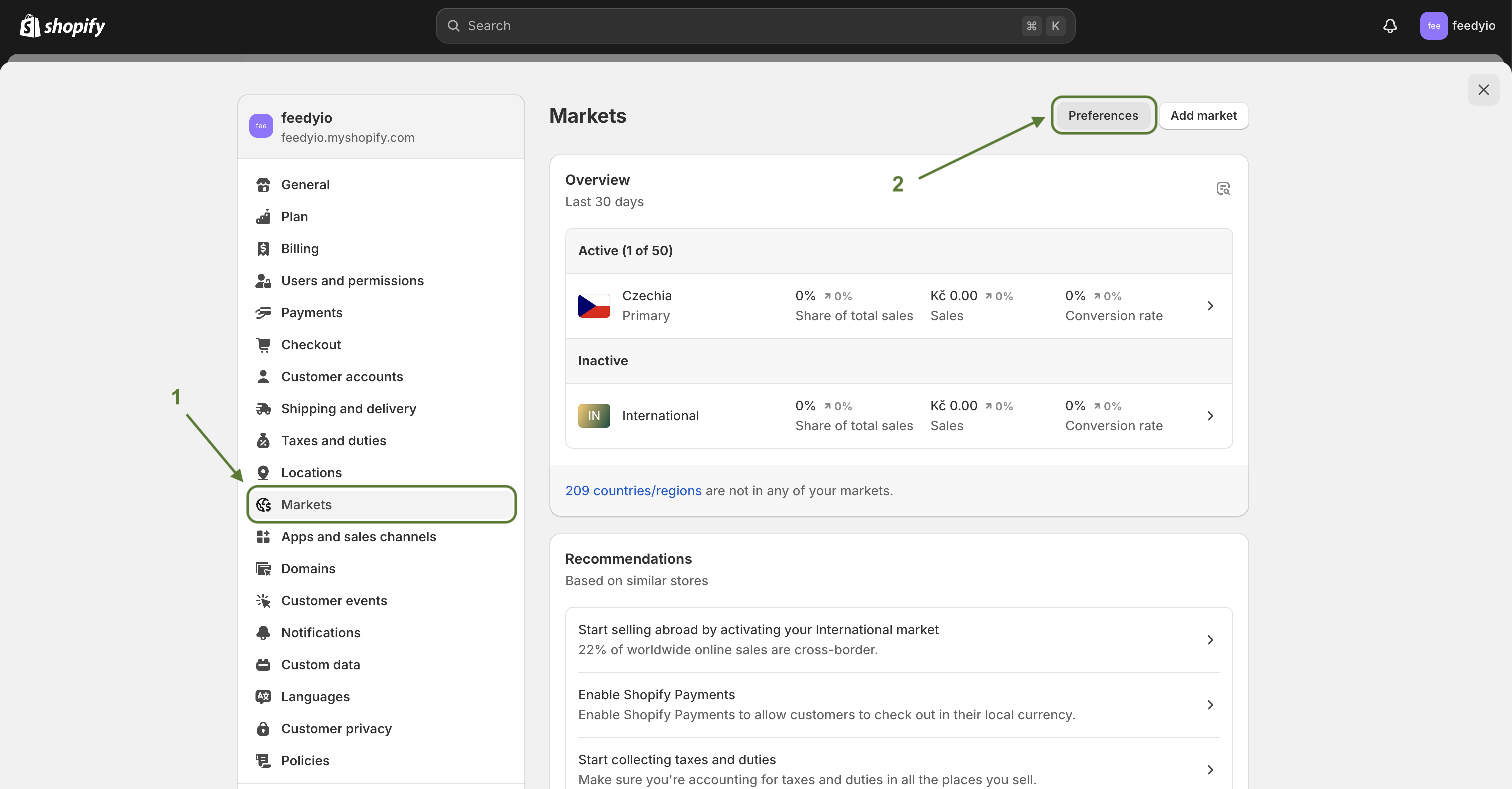Open Customer privacy settings
Viewport: 1512px width, 789px height.
(381, 728)
